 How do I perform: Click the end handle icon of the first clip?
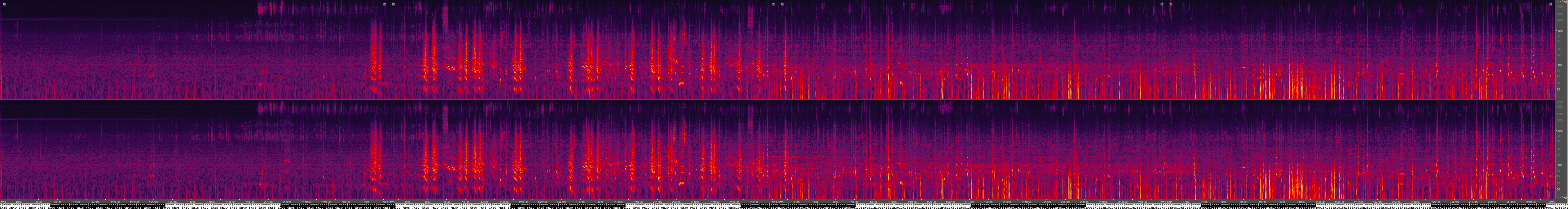point(384,4)
